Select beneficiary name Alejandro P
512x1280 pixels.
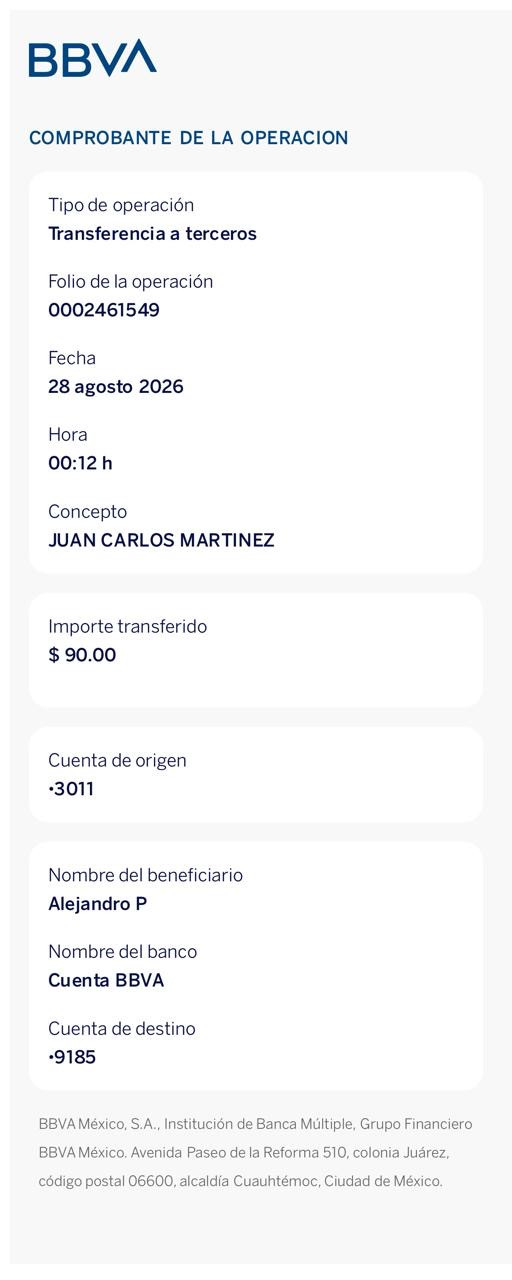point(98,904)
